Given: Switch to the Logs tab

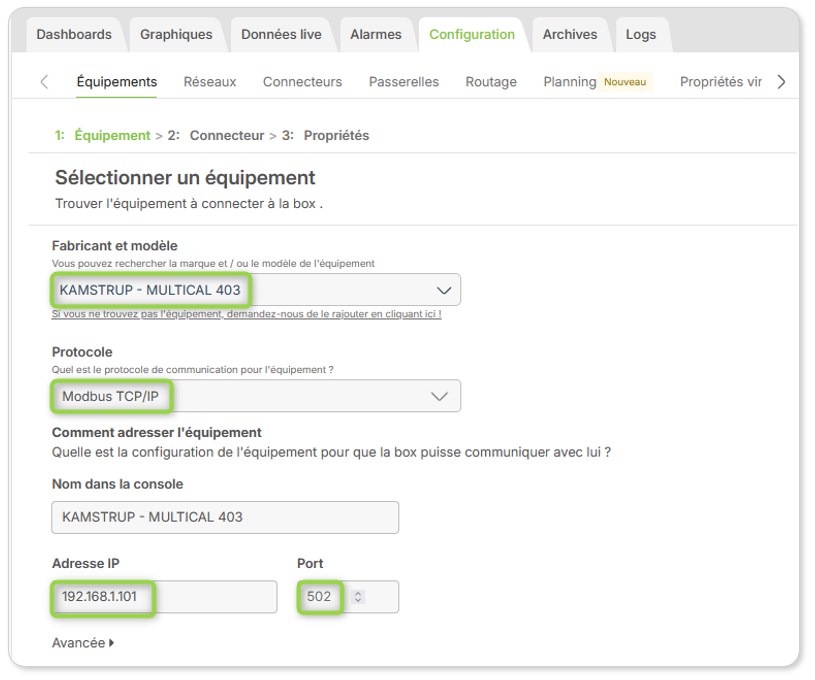Looking at the screenshot, I should coord(641,34).
